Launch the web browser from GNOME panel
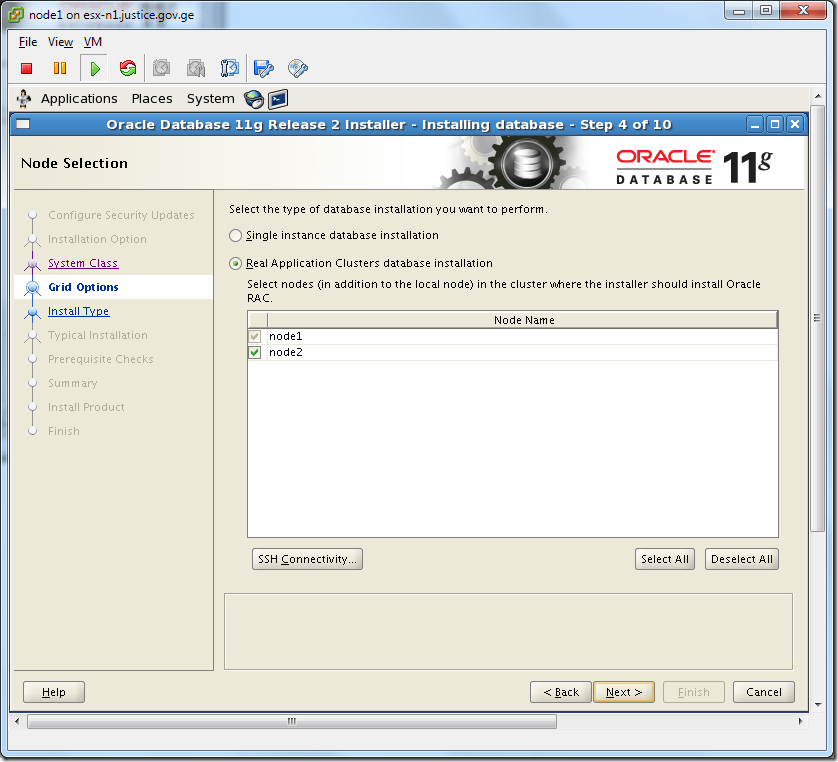The height and width of the screenshot is (762, 838). coord(253,98)
